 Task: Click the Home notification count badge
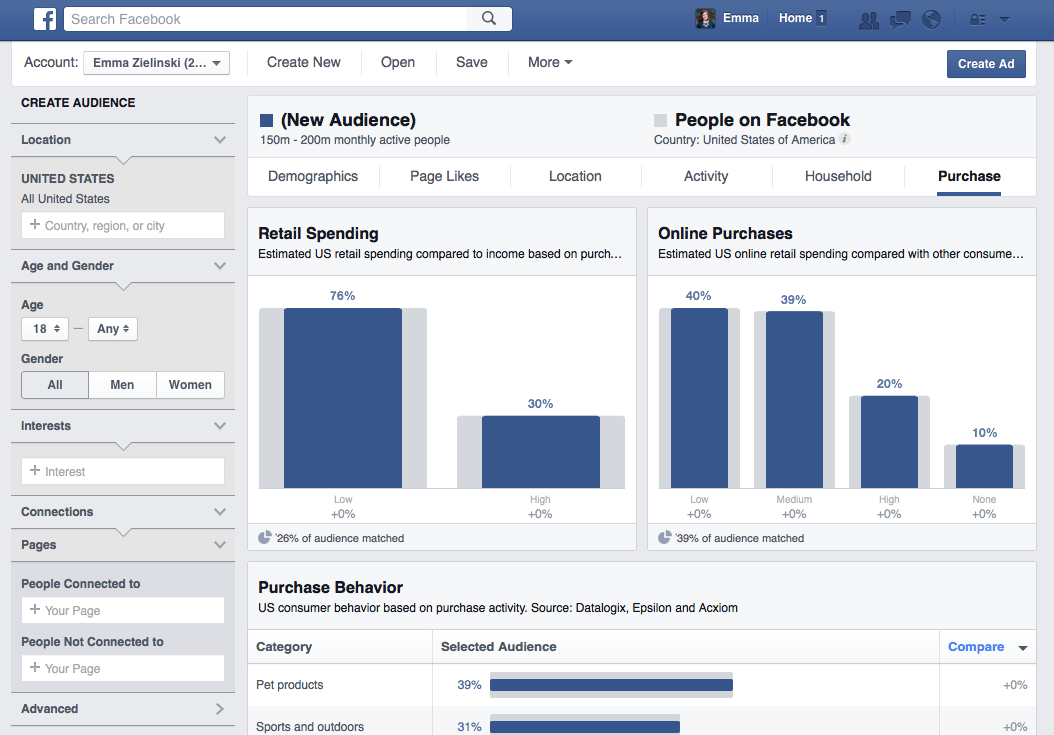pos(821,19)
